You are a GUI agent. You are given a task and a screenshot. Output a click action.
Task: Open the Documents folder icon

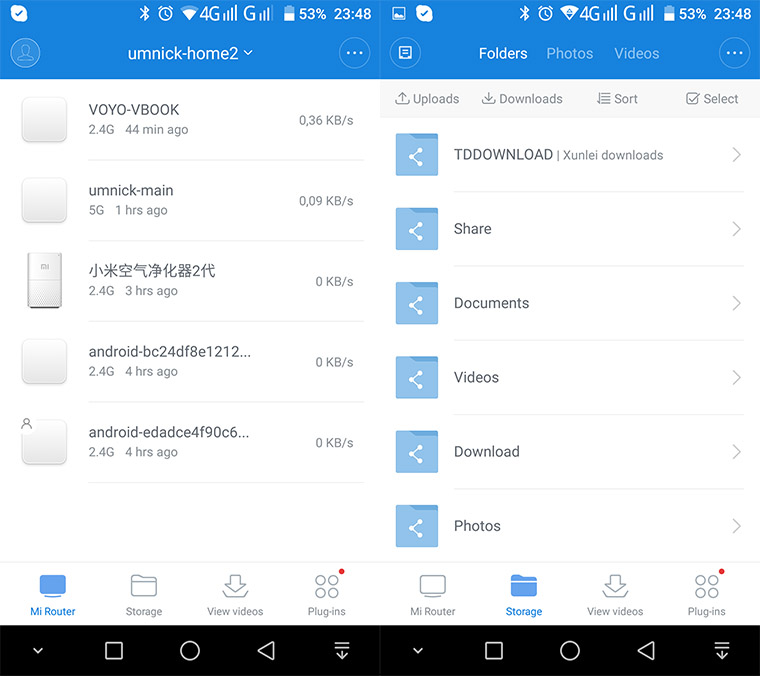[x=417, y=303]
